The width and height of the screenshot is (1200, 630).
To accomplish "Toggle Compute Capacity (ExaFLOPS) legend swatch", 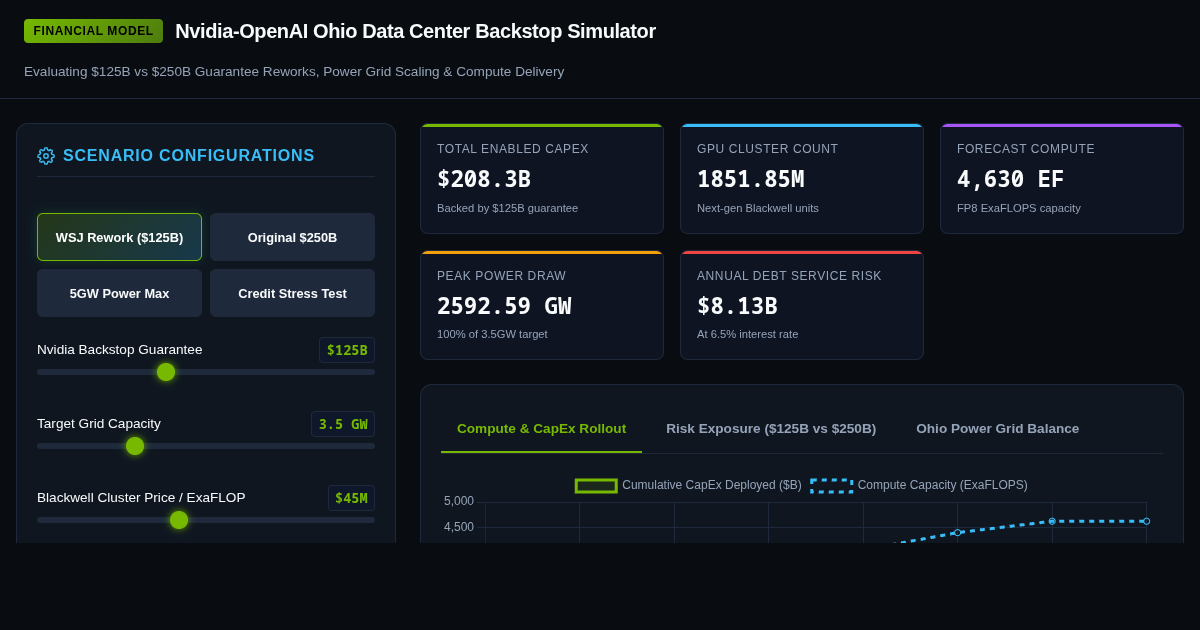I will click(x=832, y=486).
